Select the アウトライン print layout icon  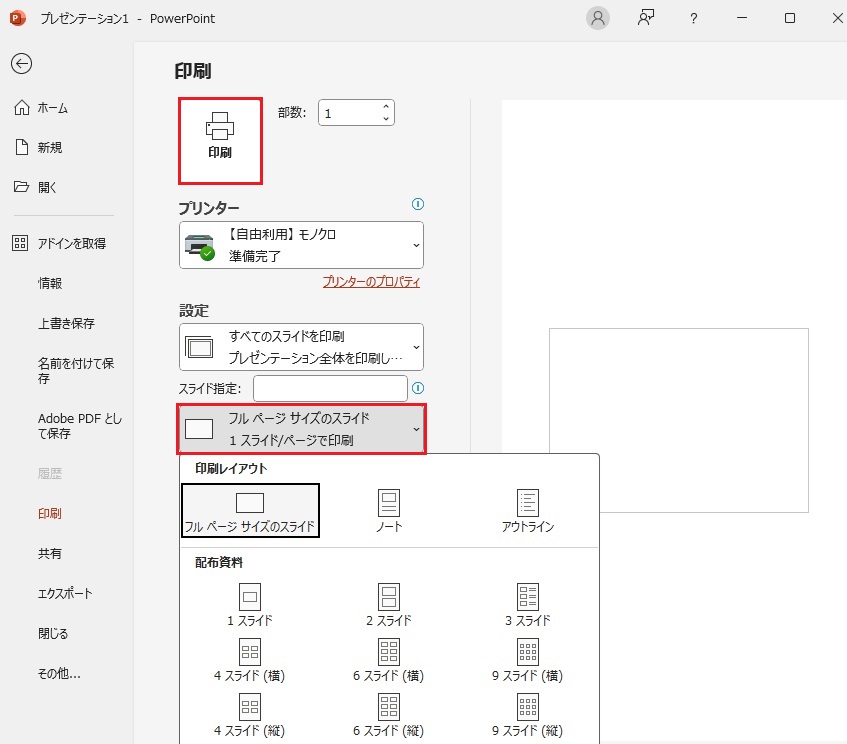pyautogui.click(x=527, y=510)
